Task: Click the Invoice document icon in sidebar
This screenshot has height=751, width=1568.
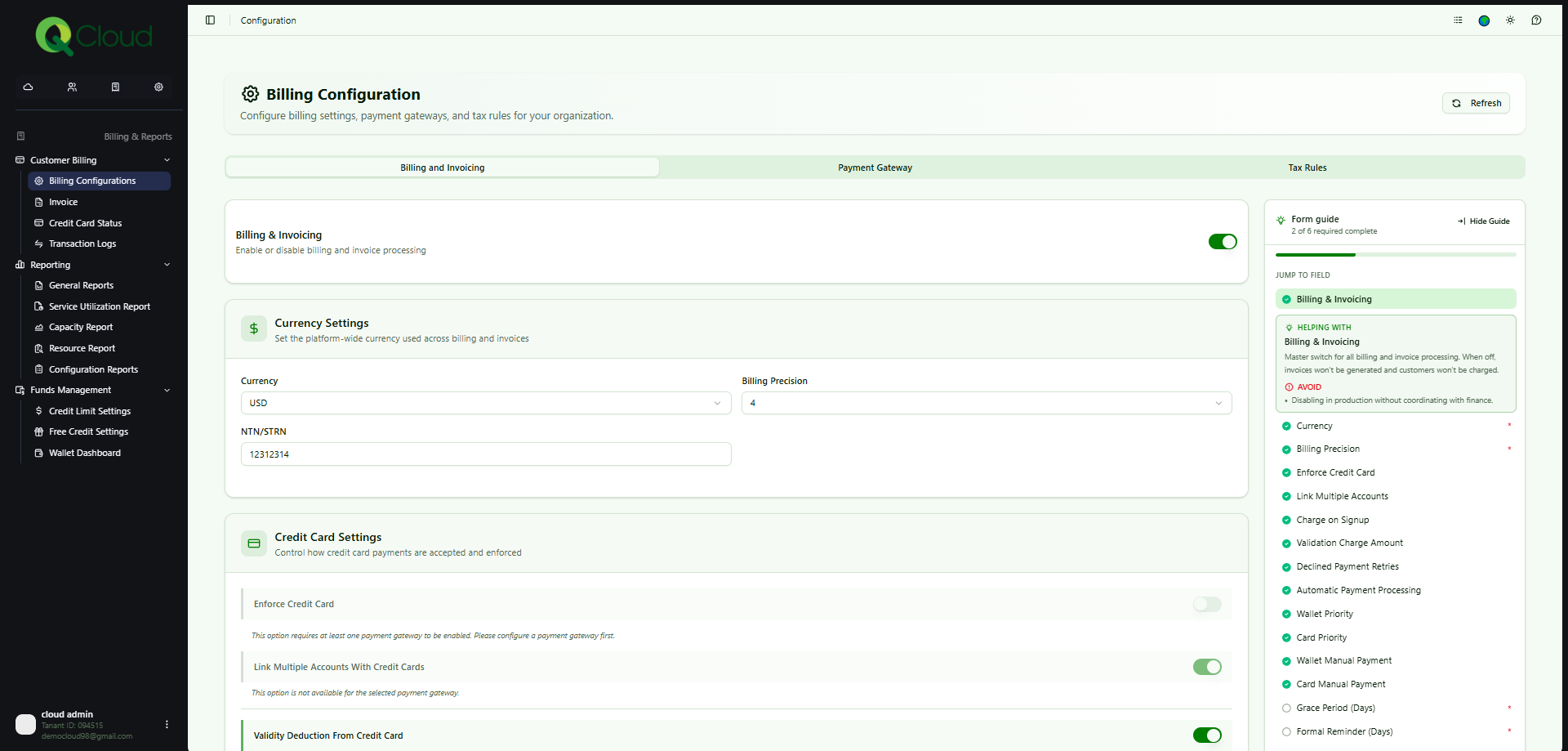Action: (x=38, y=202)
